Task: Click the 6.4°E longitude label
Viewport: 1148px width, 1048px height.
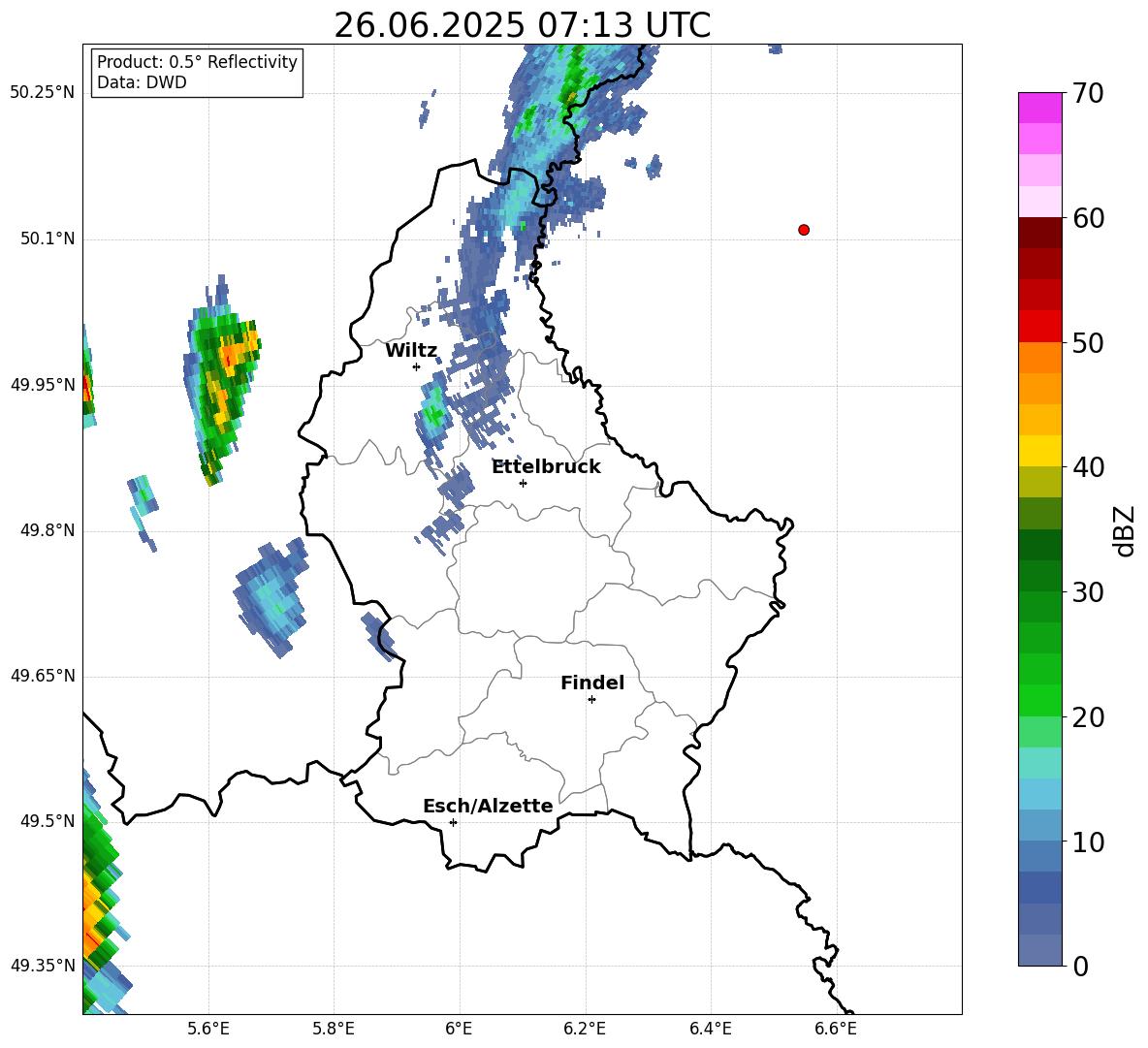Action: point(710,1029)
